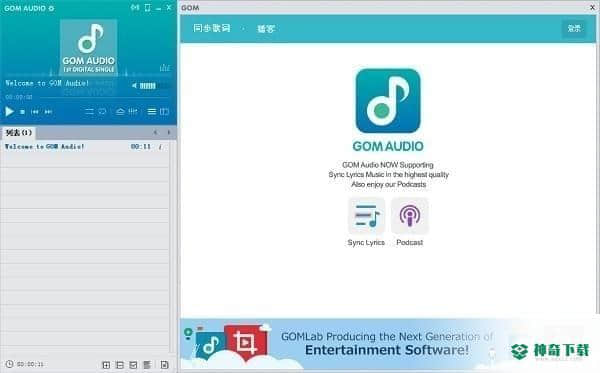
Task: Click the eject/open file icon
Action: click(120, 111)
